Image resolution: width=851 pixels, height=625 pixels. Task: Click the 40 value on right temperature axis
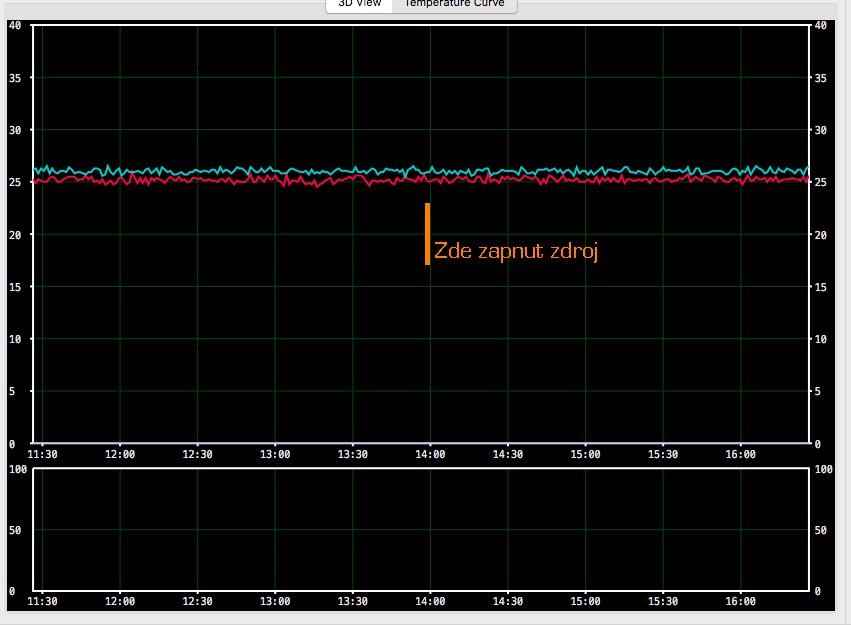pyautogui.click(x=821, y=25)
